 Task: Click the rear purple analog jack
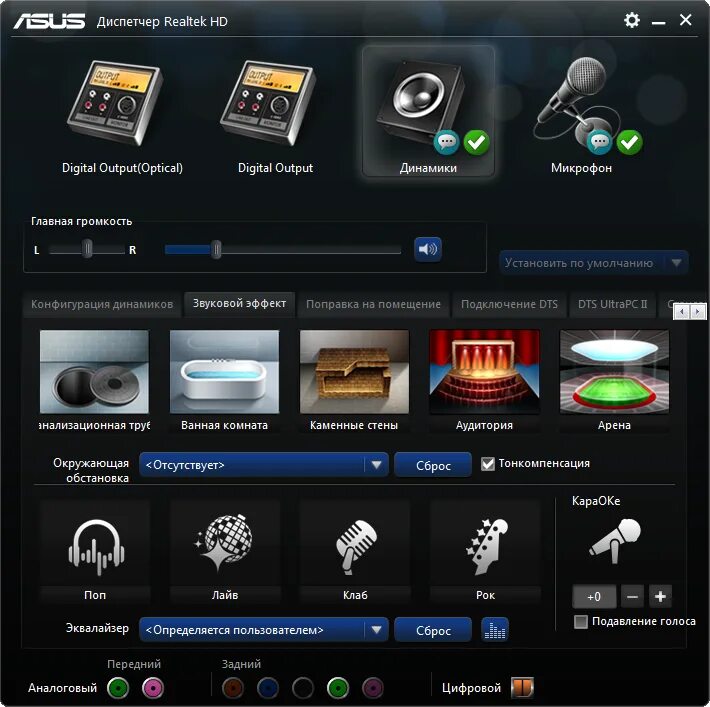373,688
